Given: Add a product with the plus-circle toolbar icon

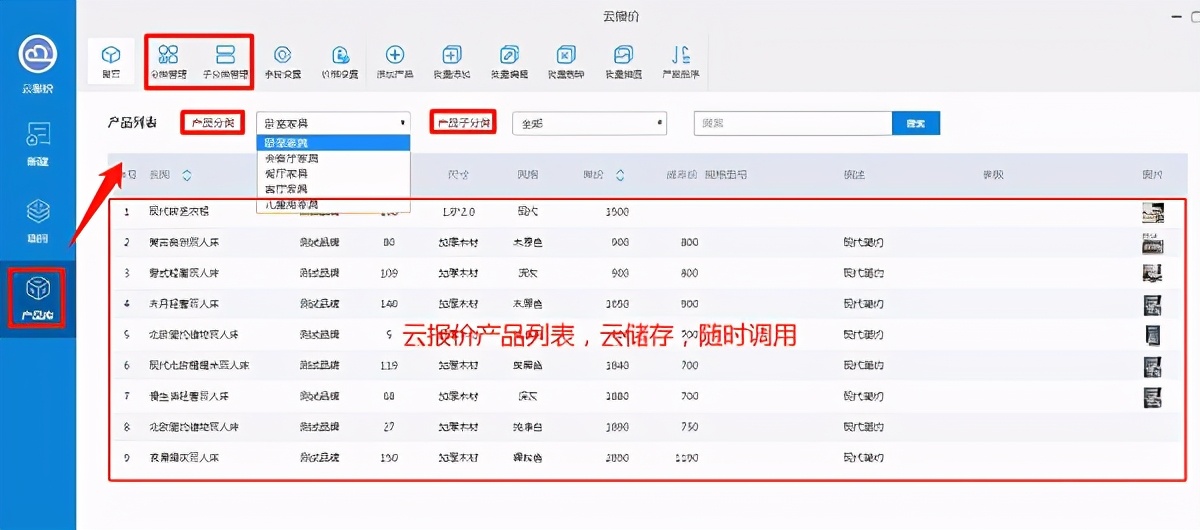Looking at the screenshot, I should tap(395, 55).
